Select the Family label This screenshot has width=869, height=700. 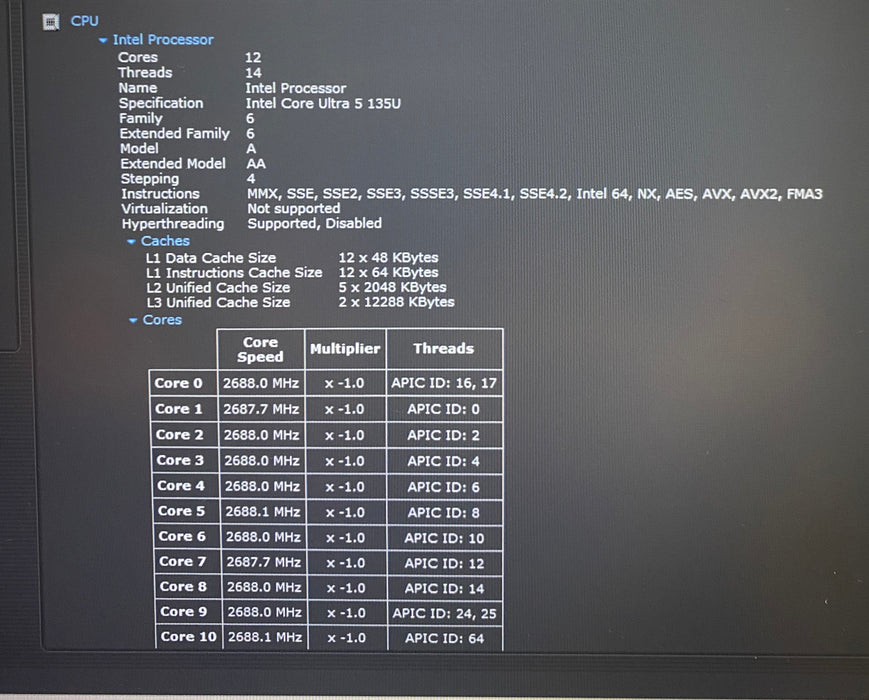[x=141, y=119]
